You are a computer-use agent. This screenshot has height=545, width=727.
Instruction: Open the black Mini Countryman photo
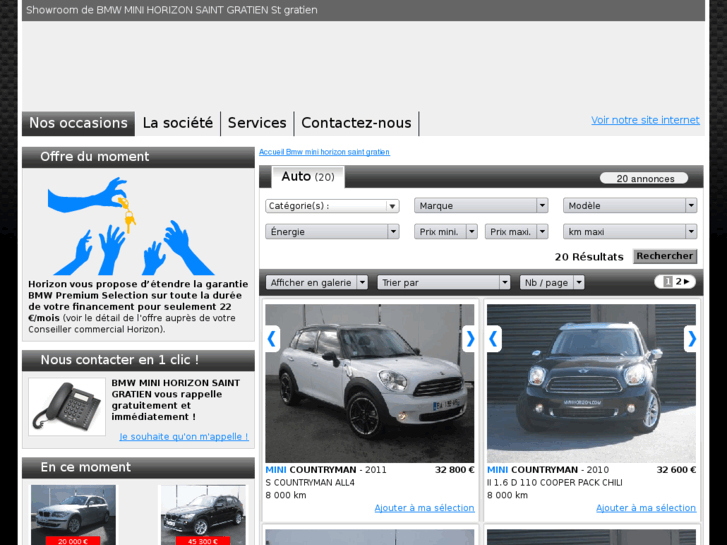[x=591, y=383]
